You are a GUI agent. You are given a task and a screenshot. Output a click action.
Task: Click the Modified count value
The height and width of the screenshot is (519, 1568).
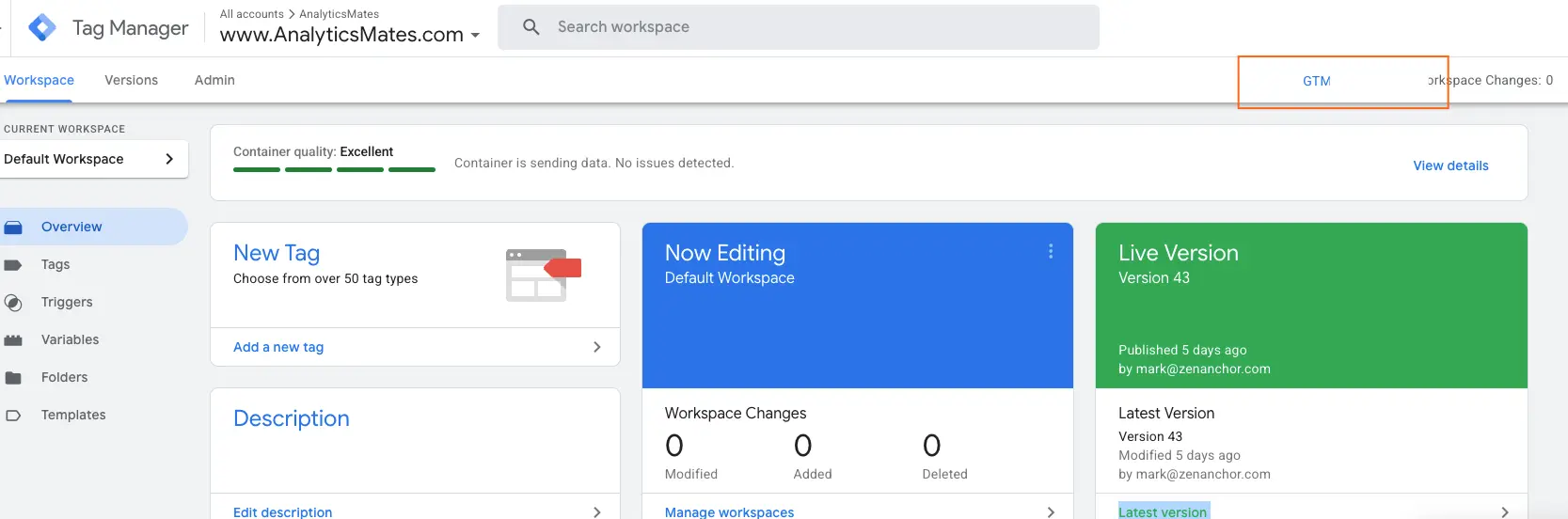674,445
